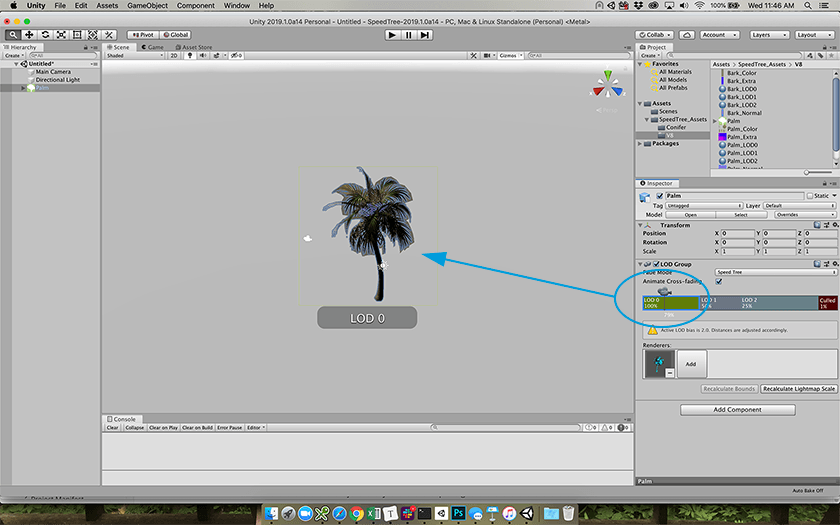Toggle the Static checkbox for Palm
840x525 pixels.
tap(810, 196)
